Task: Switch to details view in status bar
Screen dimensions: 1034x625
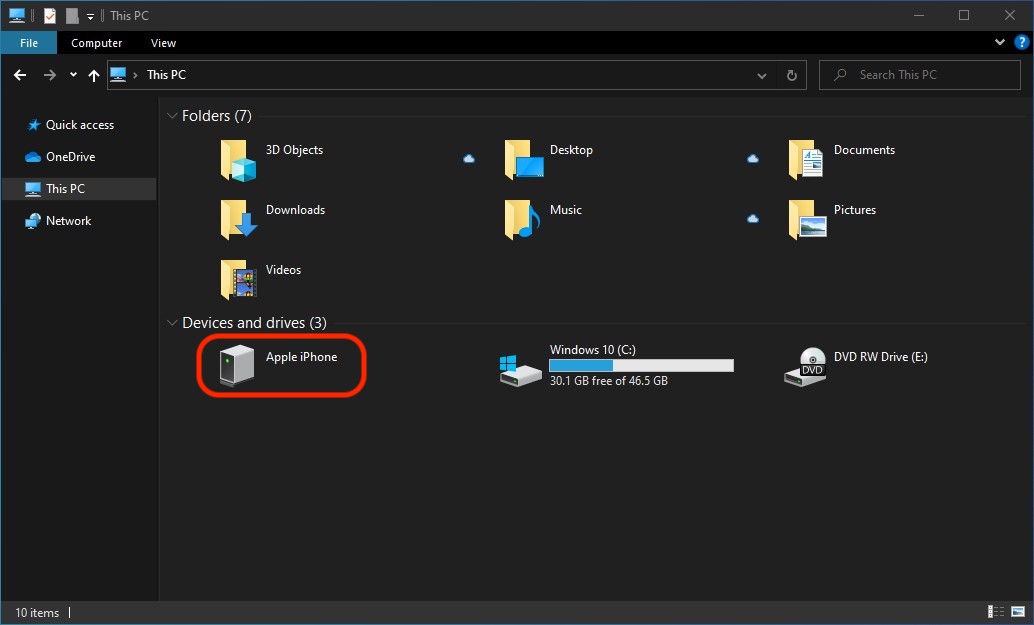Action: click(x=996, y=612)
